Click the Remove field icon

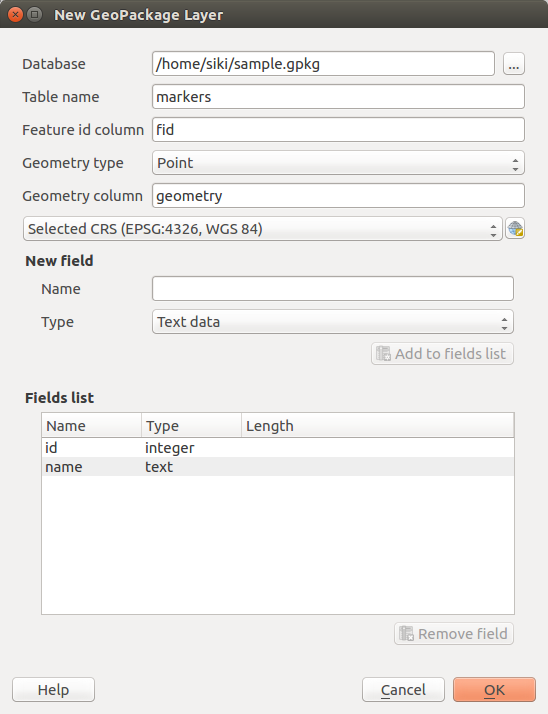coord(406,633)
